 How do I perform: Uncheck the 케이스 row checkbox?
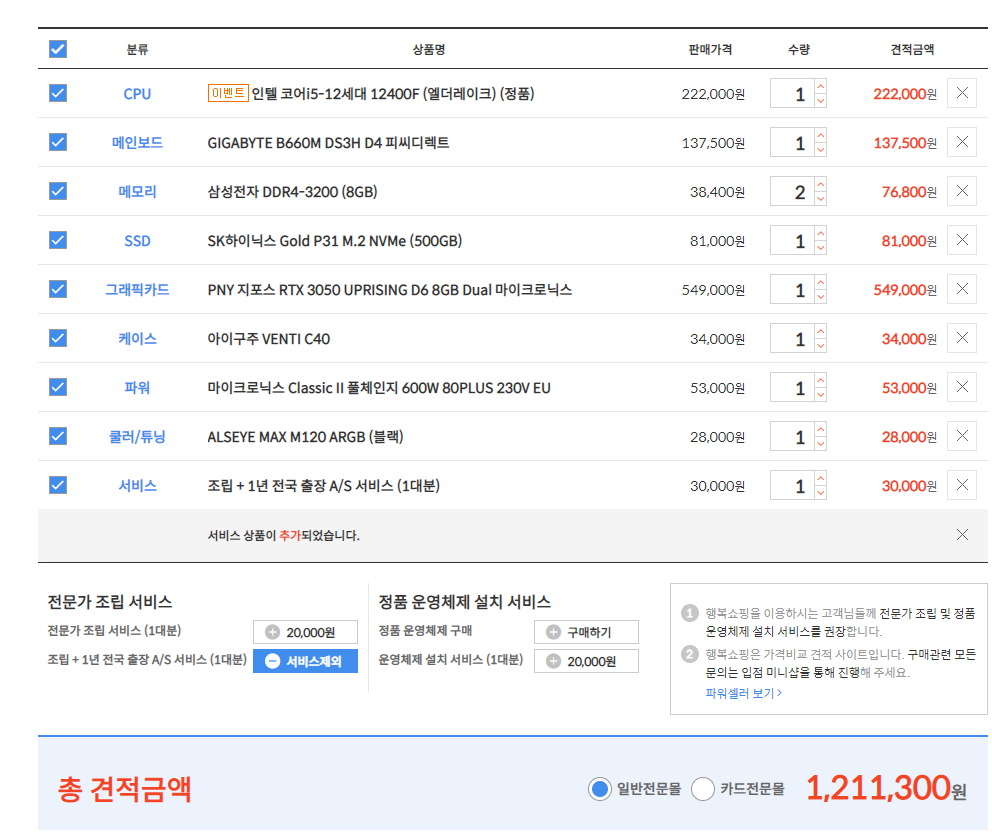point(58,338)
